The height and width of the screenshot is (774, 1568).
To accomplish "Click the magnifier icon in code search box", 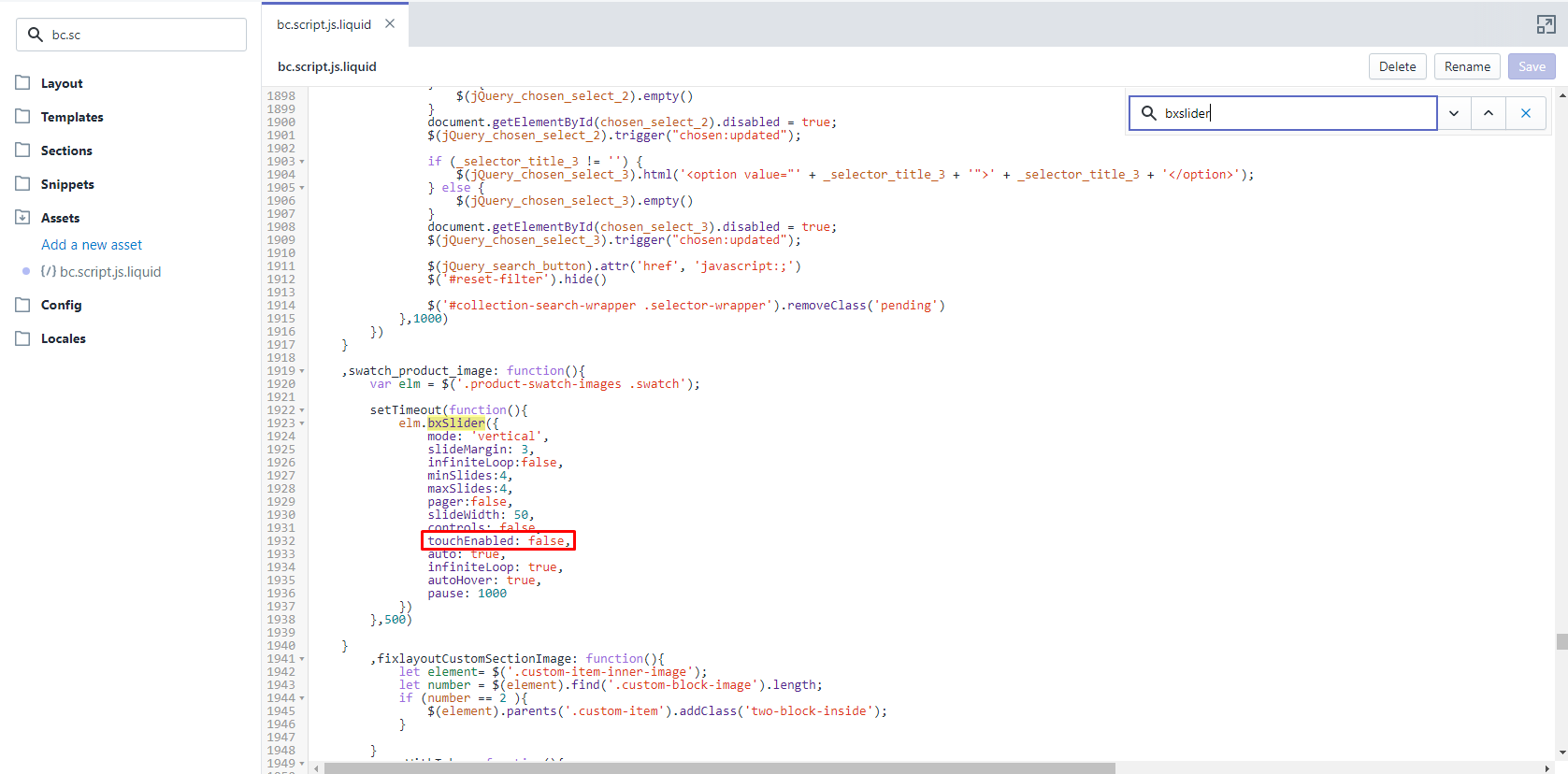I will point(1149,113).
